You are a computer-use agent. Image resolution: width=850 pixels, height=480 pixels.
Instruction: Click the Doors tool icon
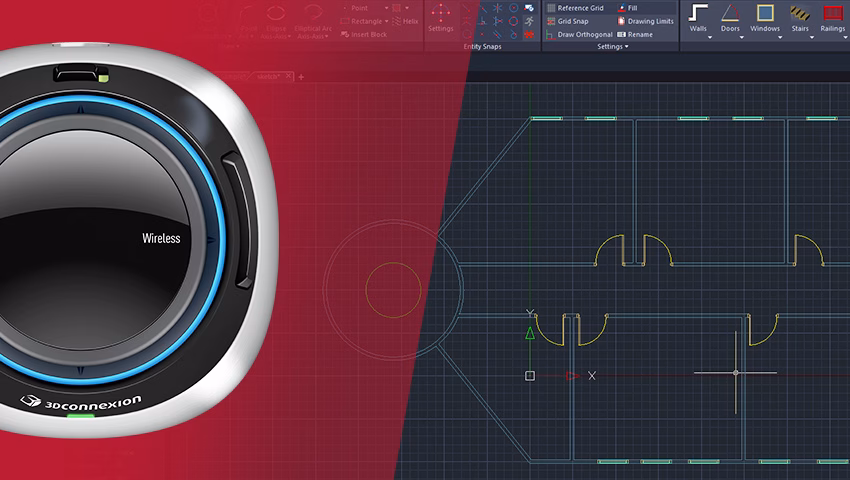731,13
